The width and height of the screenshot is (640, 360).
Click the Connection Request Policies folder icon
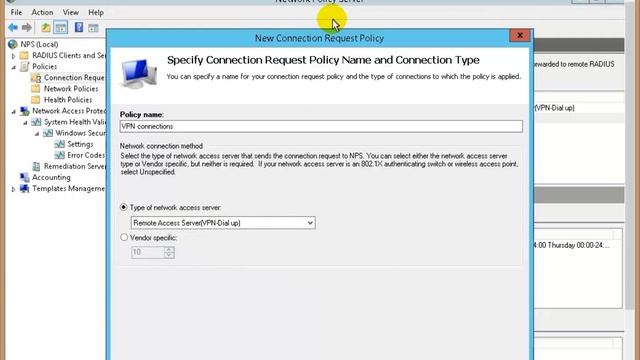point(36,78)
